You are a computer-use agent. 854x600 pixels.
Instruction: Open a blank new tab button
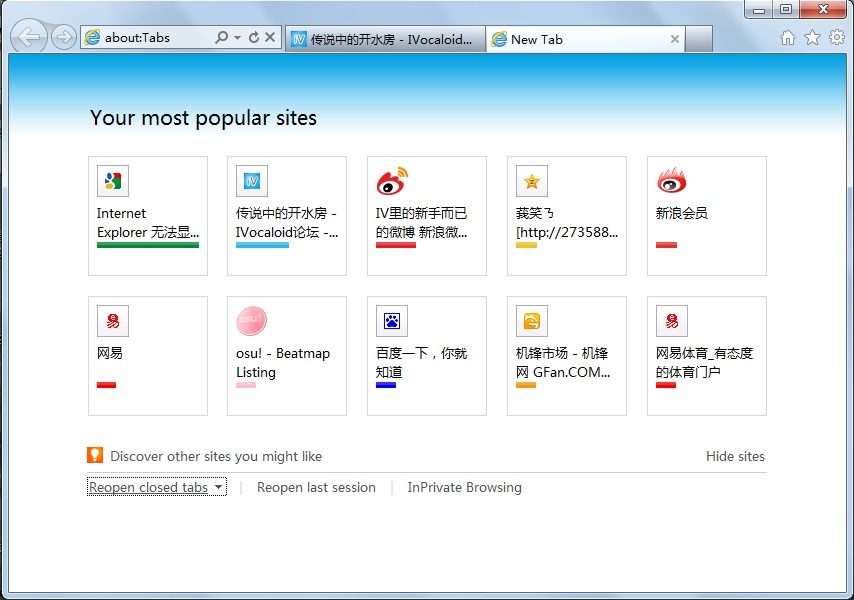pos(699,39)
